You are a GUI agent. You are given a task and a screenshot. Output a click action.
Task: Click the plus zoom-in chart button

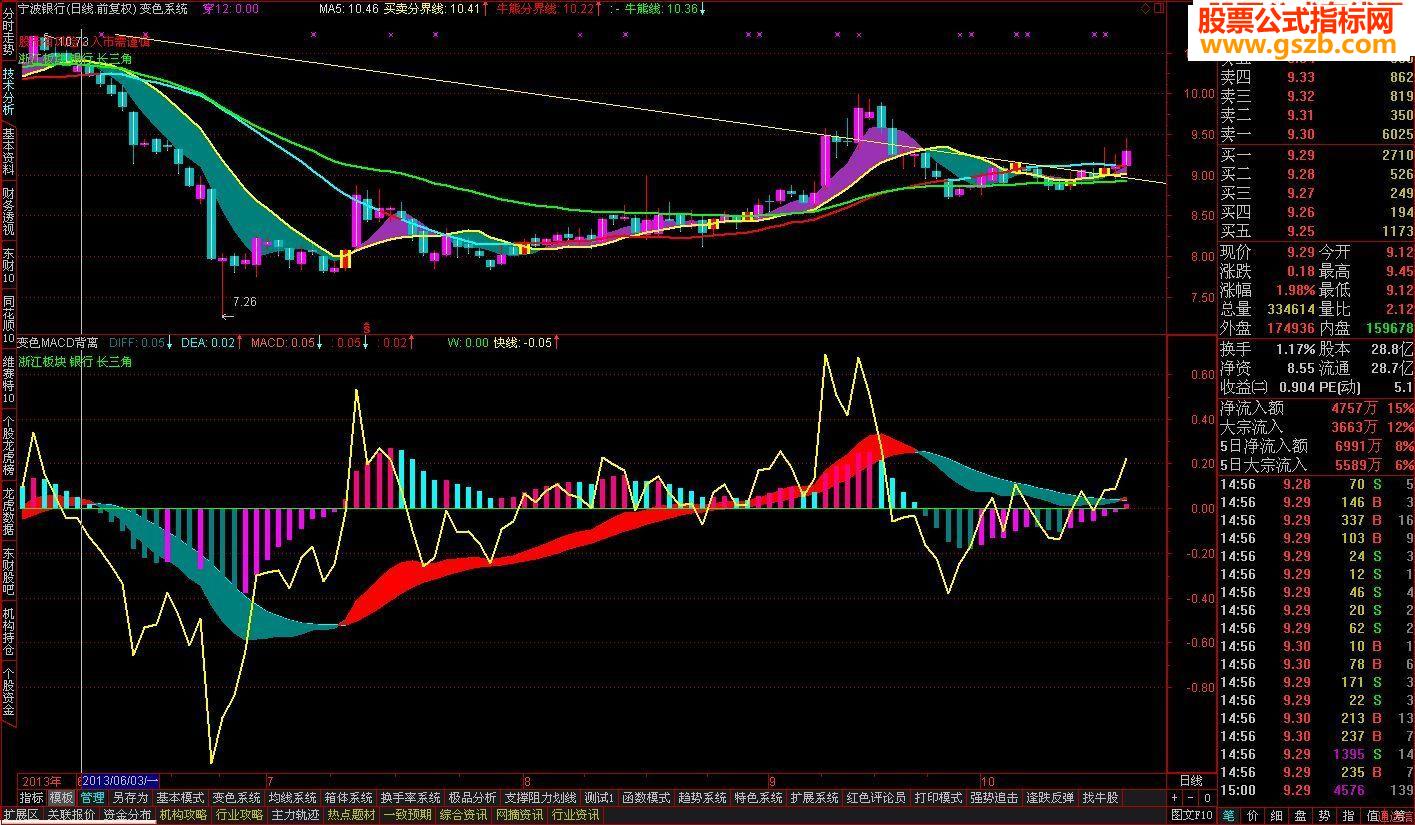[1174, 798]
